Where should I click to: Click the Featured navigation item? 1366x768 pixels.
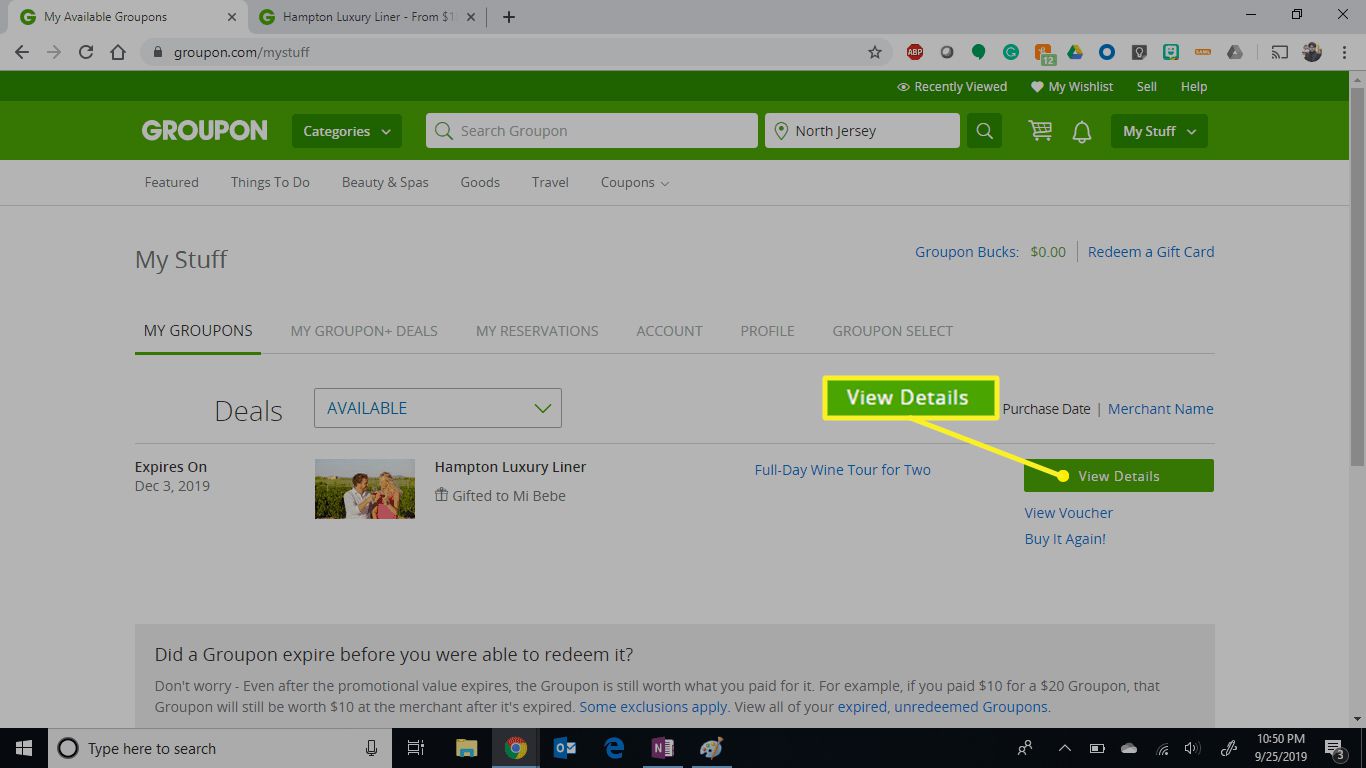(171, 182)
